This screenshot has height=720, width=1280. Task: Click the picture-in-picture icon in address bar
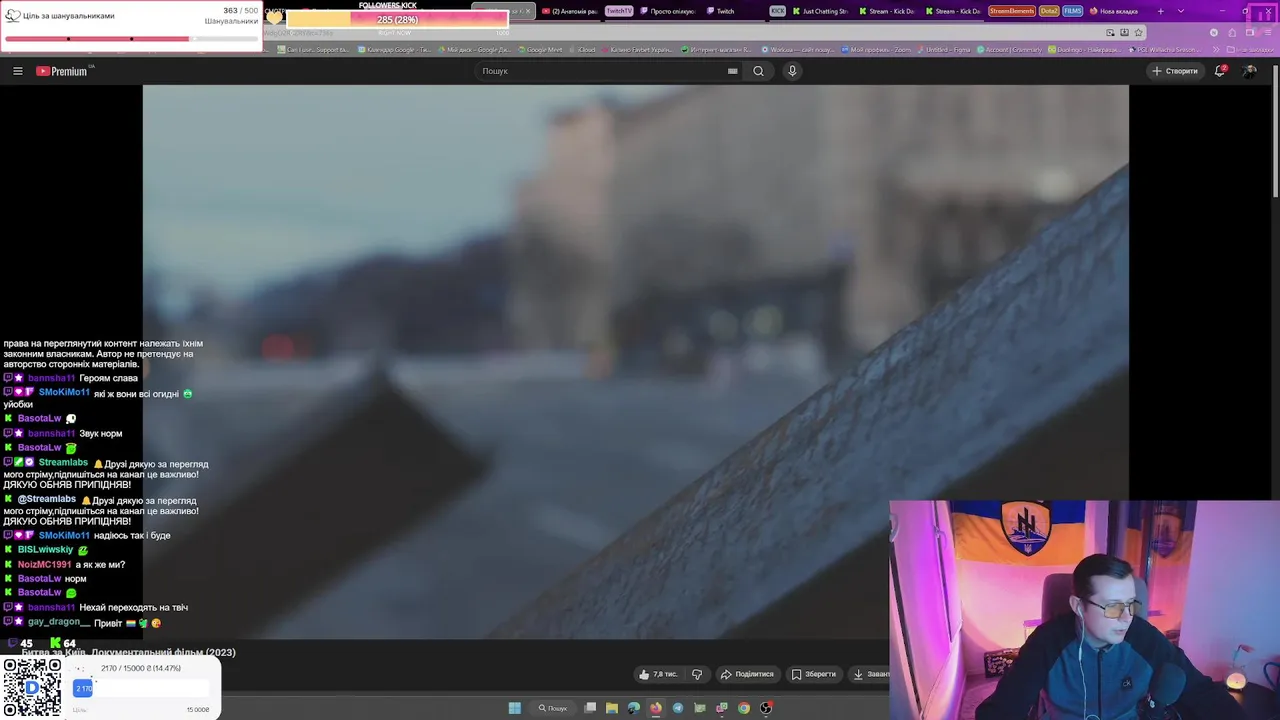1110,32
